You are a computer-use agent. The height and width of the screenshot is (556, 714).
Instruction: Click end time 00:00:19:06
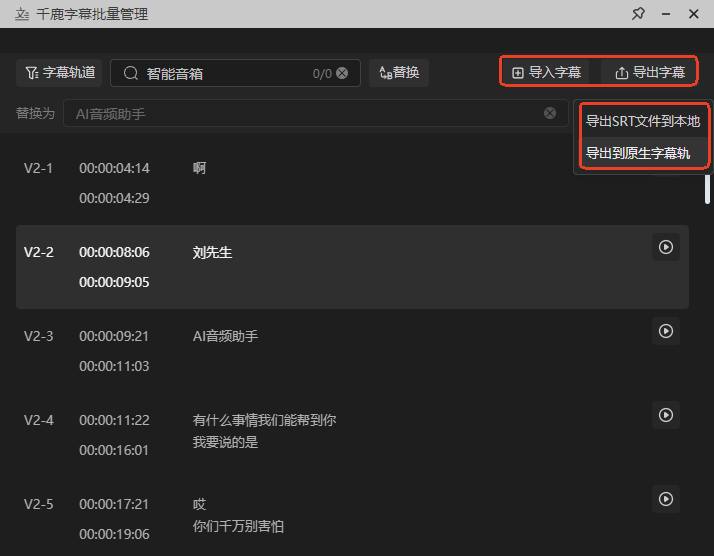(114, 534)
